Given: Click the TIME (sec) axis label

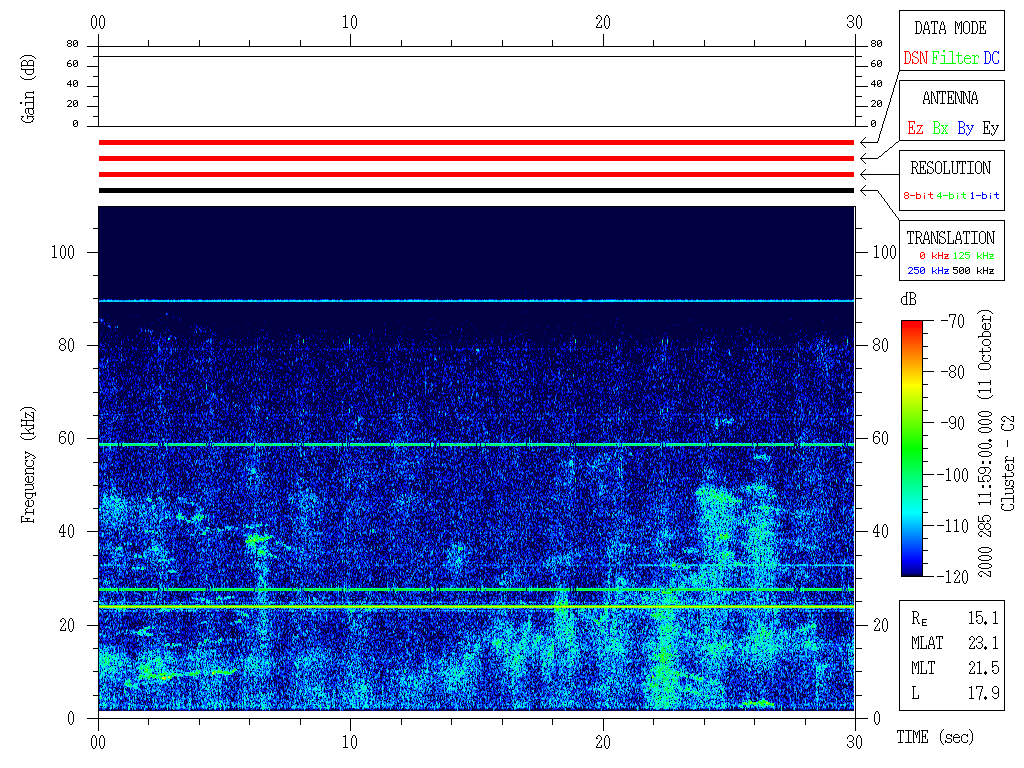Looking at the screenshot, I should click(x=933, y=738).
